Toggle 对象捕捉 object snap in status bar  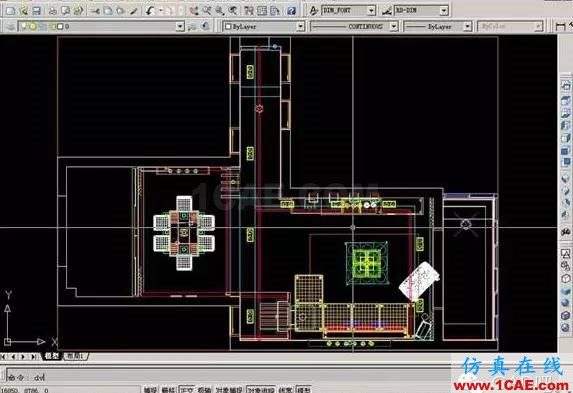click(229, 390)
